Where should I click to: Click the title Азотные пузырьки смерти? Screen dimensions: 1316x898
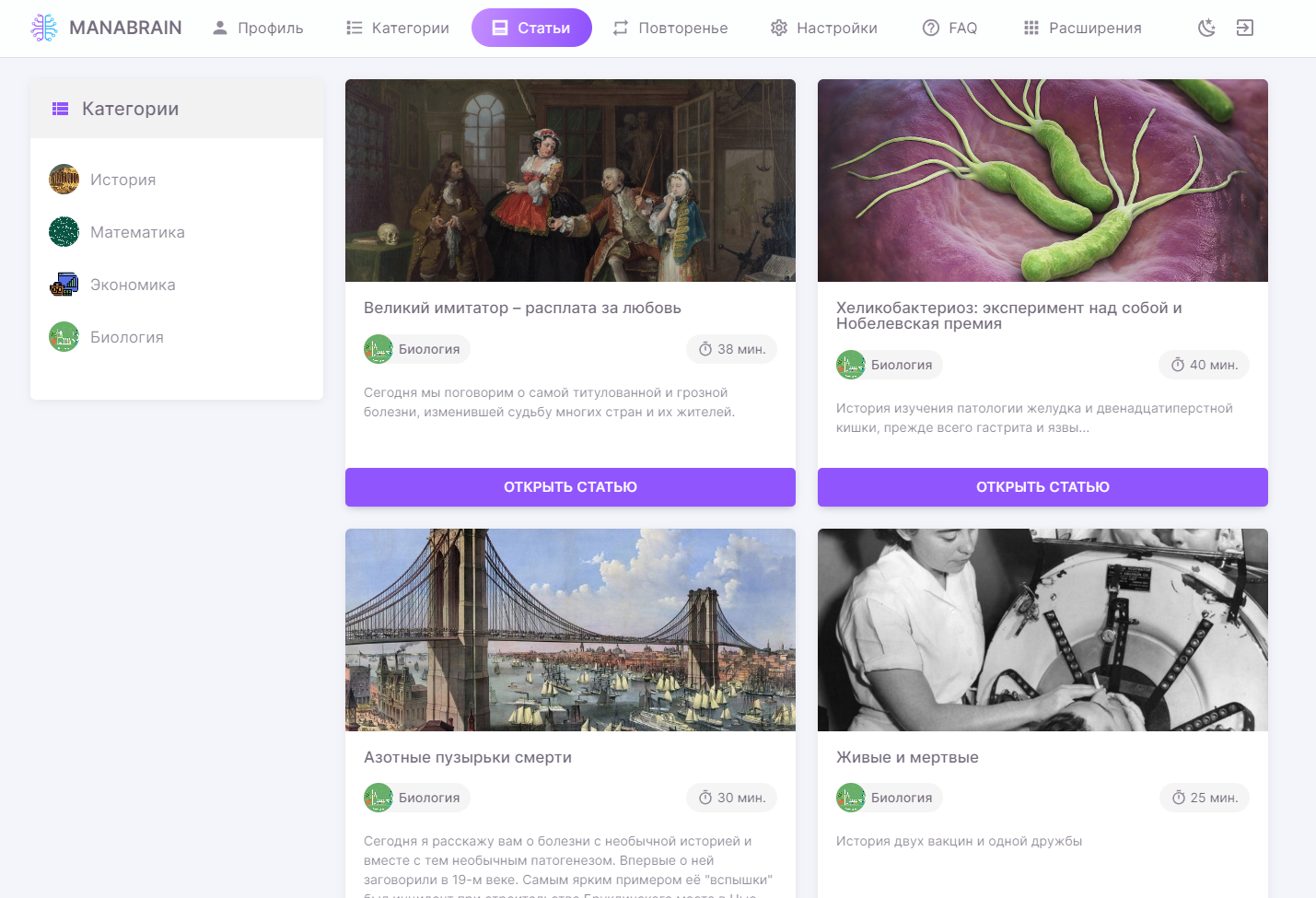(x=468, y=757)
